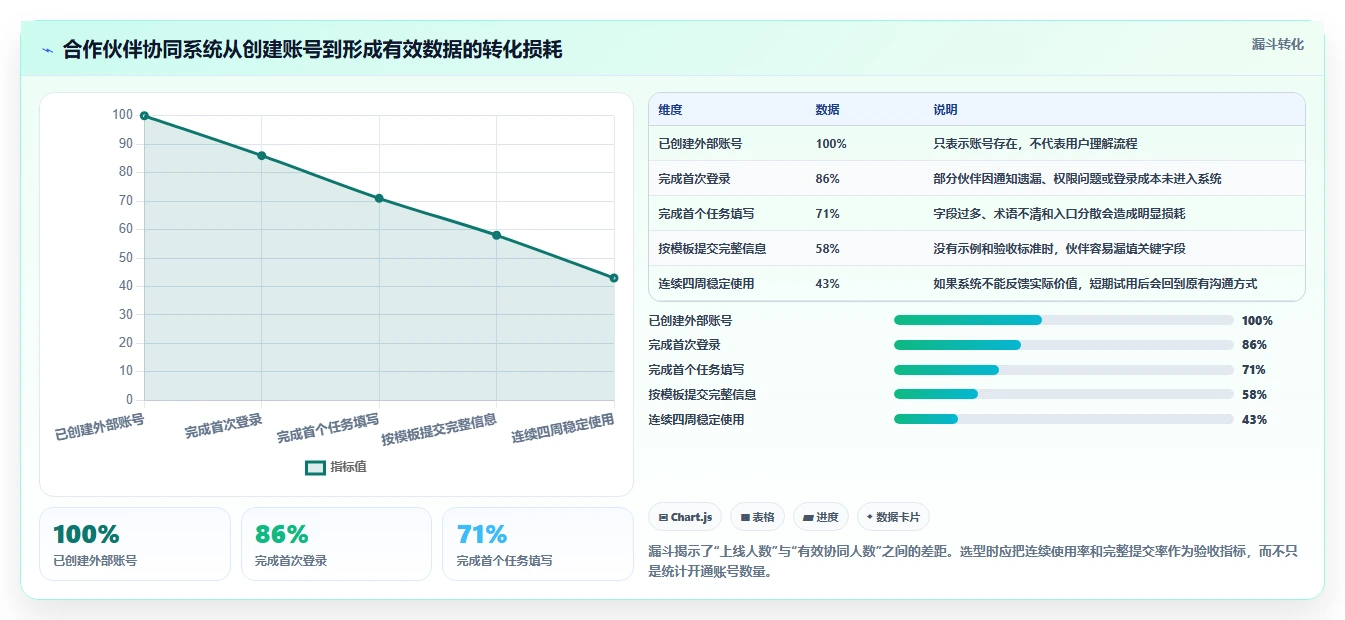Screen dimensions: 1345x620
Task: Toggle the 指标值 legend swatch
Action: pyautogui.click(x=315, y=467)
